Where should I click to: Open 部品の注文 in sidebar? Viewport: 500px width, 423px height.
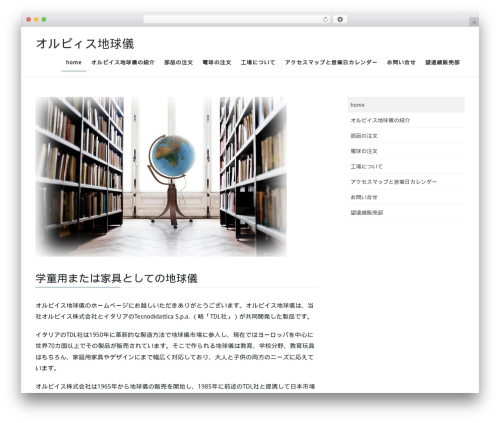tap(406, 136)
